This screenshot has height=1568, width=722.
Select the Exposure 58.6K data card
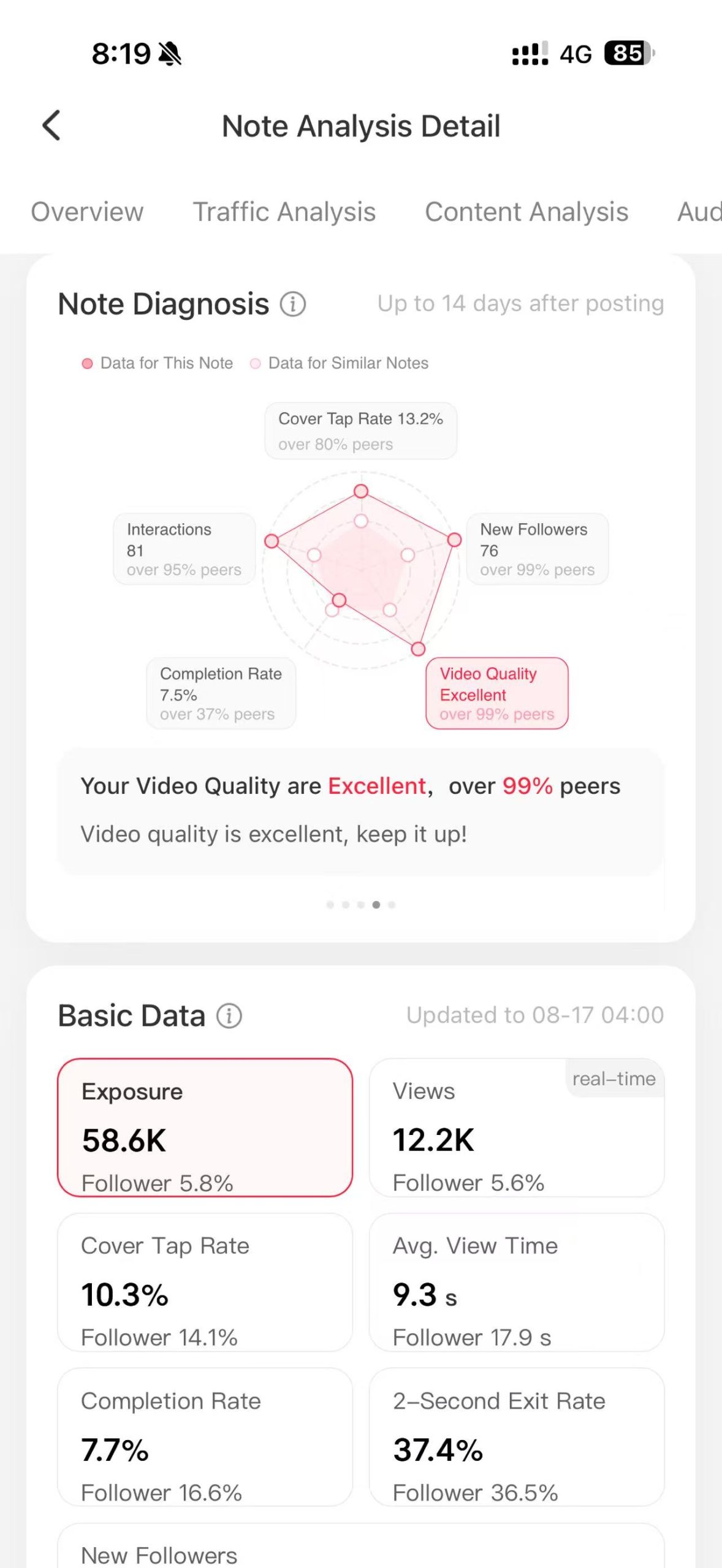click(x=205, y=1127)
